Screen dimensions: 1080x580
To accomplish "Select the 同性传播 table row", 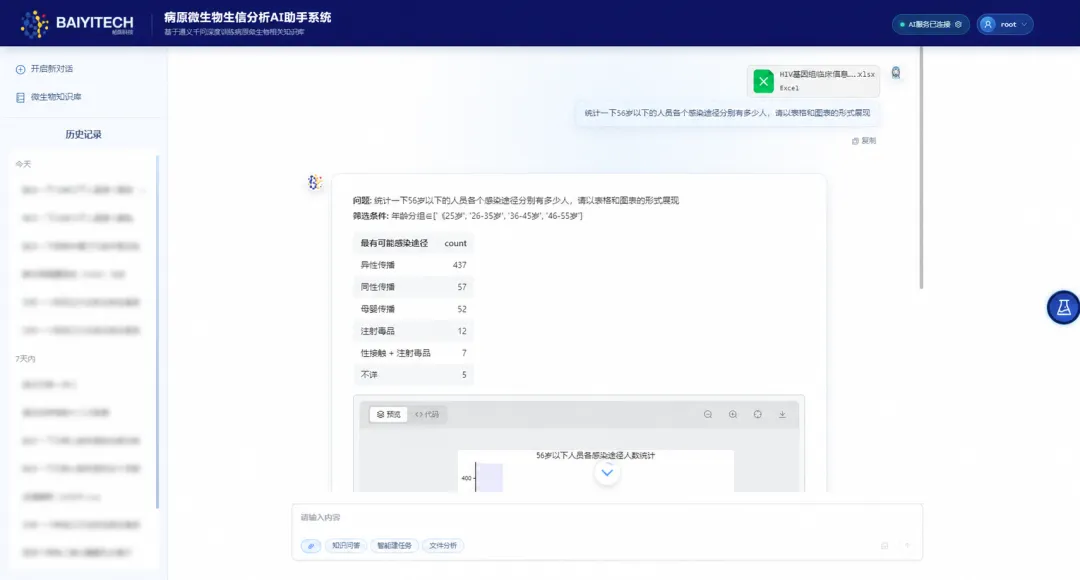I will pos(413,287).
